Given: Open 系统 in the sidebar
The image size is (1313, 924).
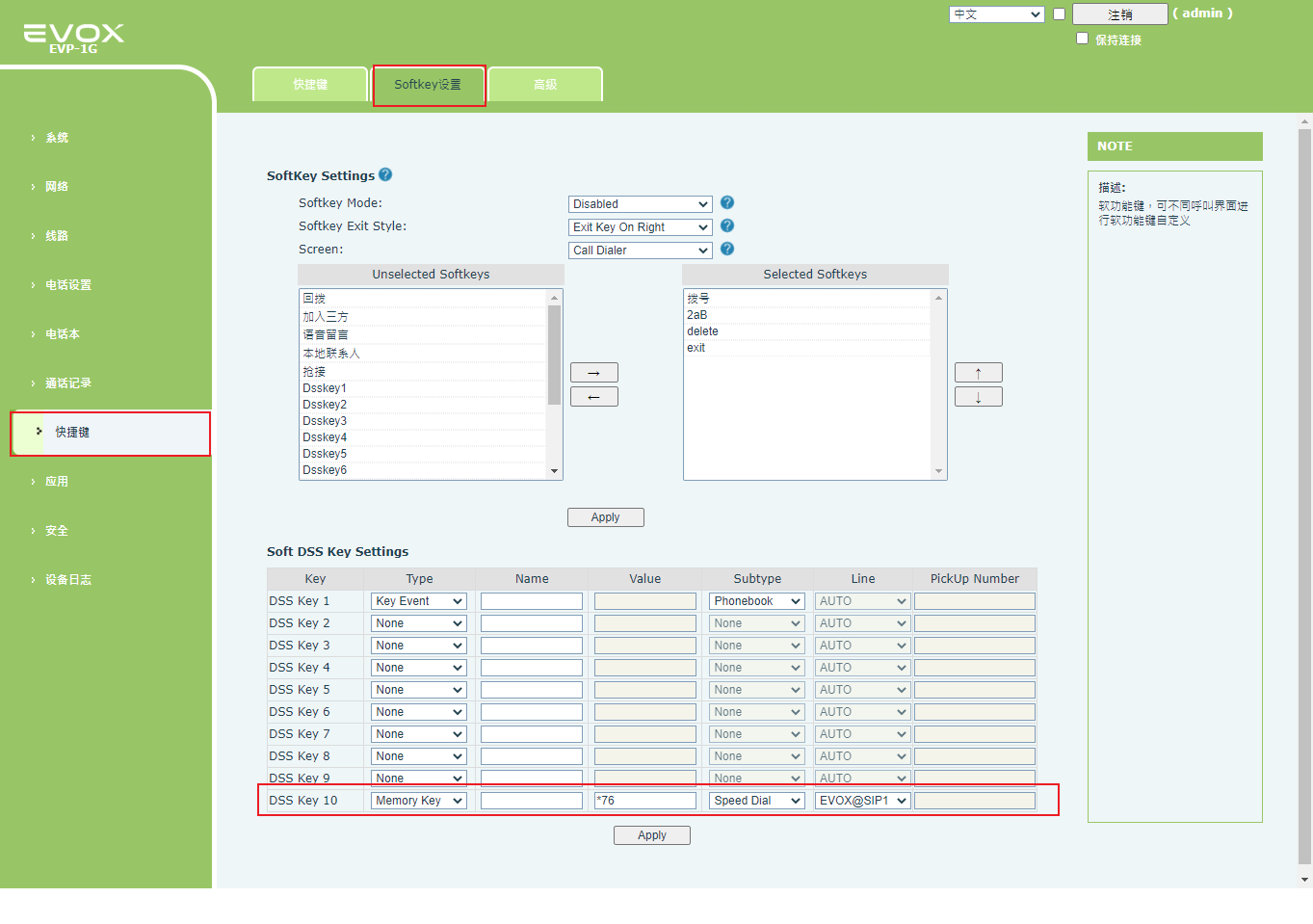Looking at the screenshot, I should (57, 138).
